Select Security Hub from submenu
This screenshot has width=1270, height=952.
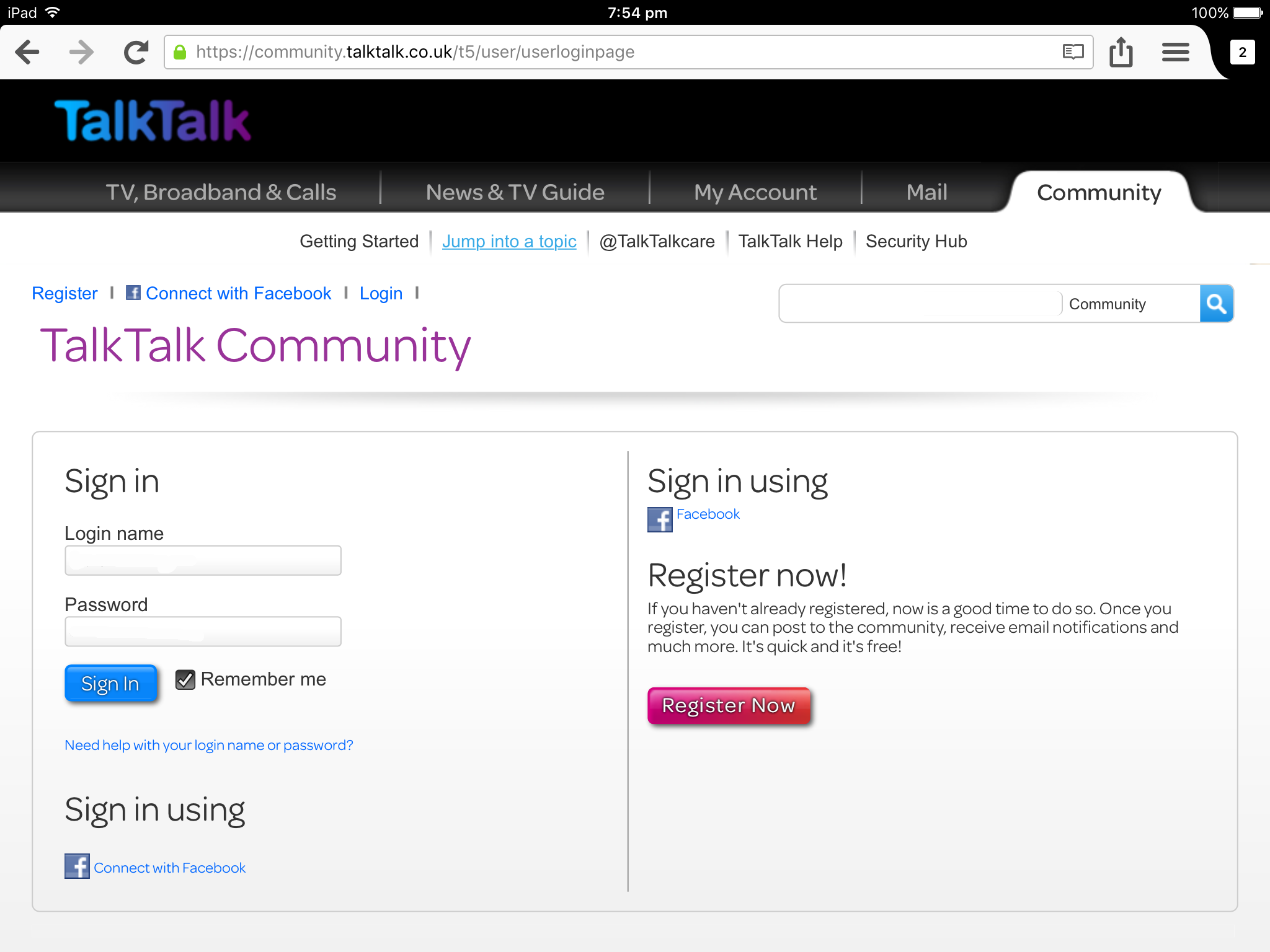[x=916, y=241]
